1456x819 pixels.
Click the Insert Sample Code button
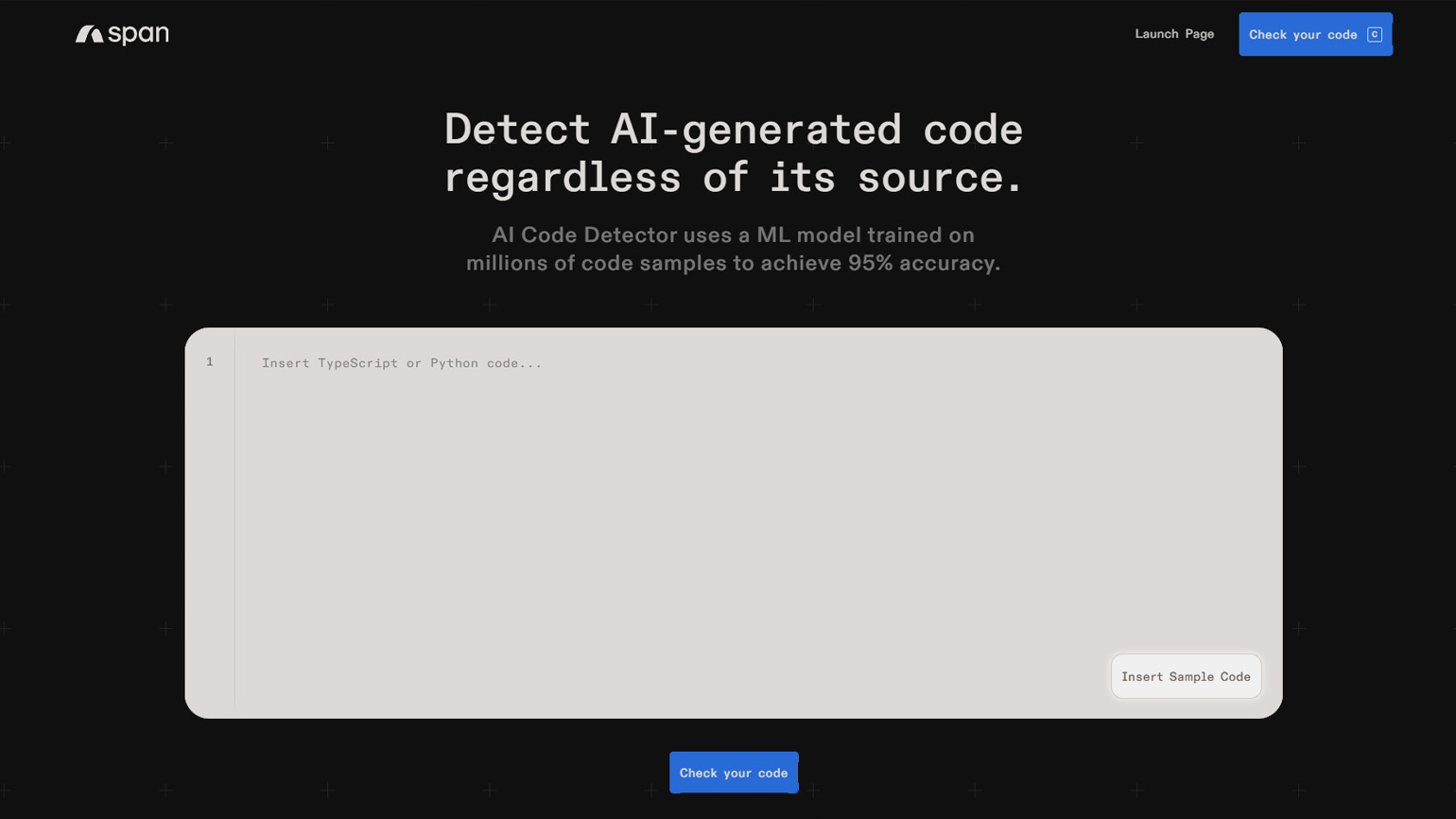[1185, 676]
